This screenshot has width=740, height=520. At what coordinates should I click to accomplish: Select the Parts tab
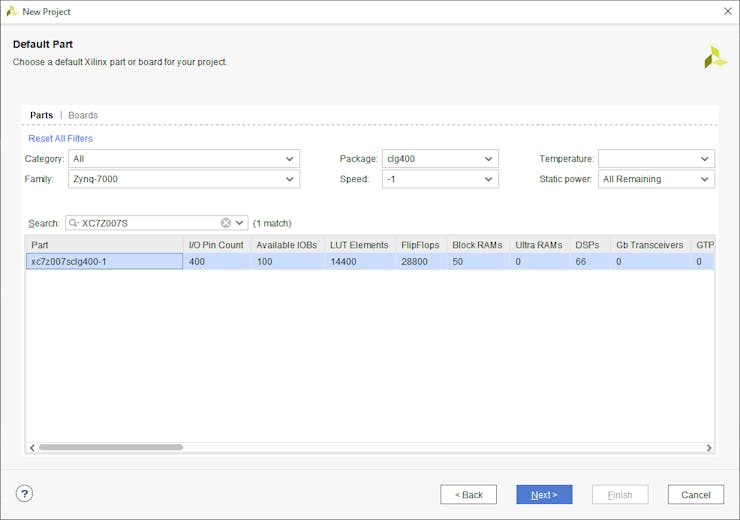tap(41, 115)
